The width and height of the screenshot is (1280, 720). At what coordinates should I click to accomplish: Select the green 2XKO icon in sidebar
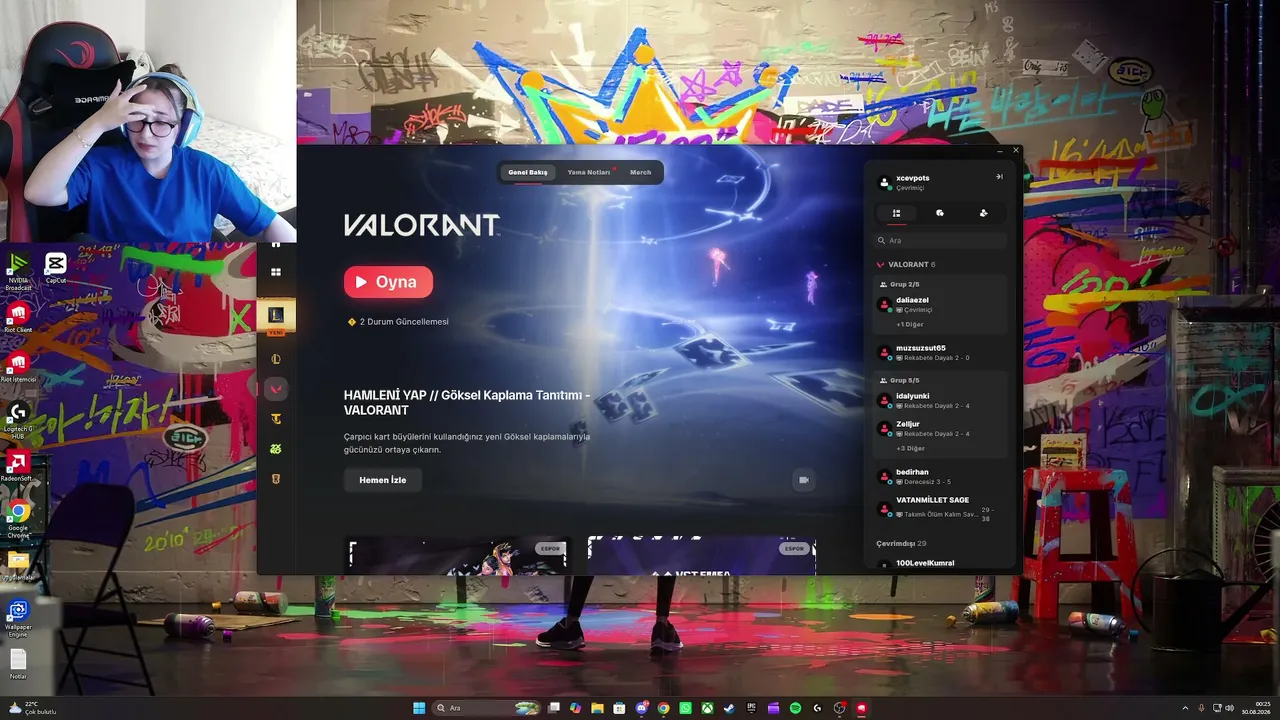(276, 449)
